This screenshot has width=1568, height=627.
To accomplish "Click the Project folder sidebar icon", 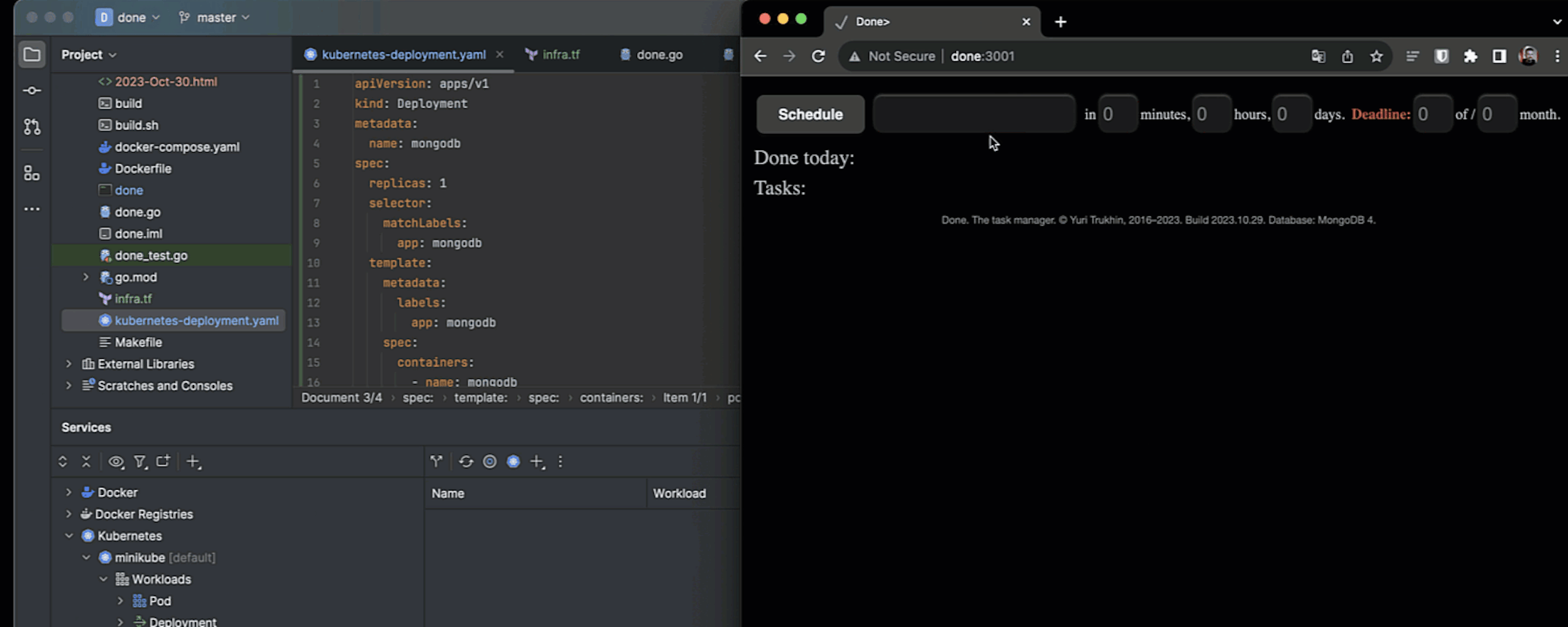I will (32, 55).
